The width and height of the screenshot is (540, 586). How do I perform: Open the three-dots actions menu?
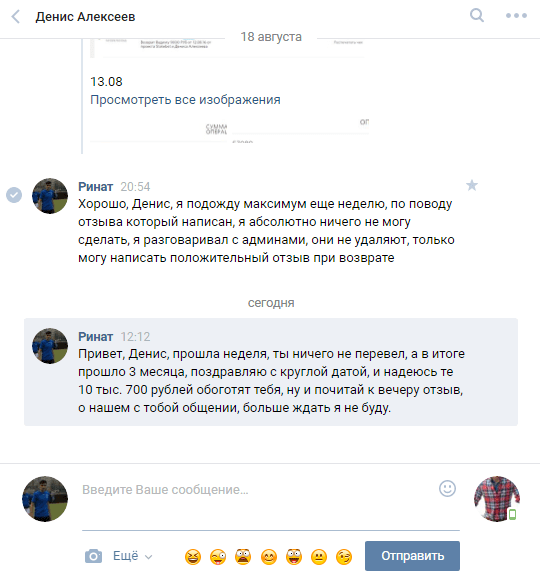(x=516, y=16)
